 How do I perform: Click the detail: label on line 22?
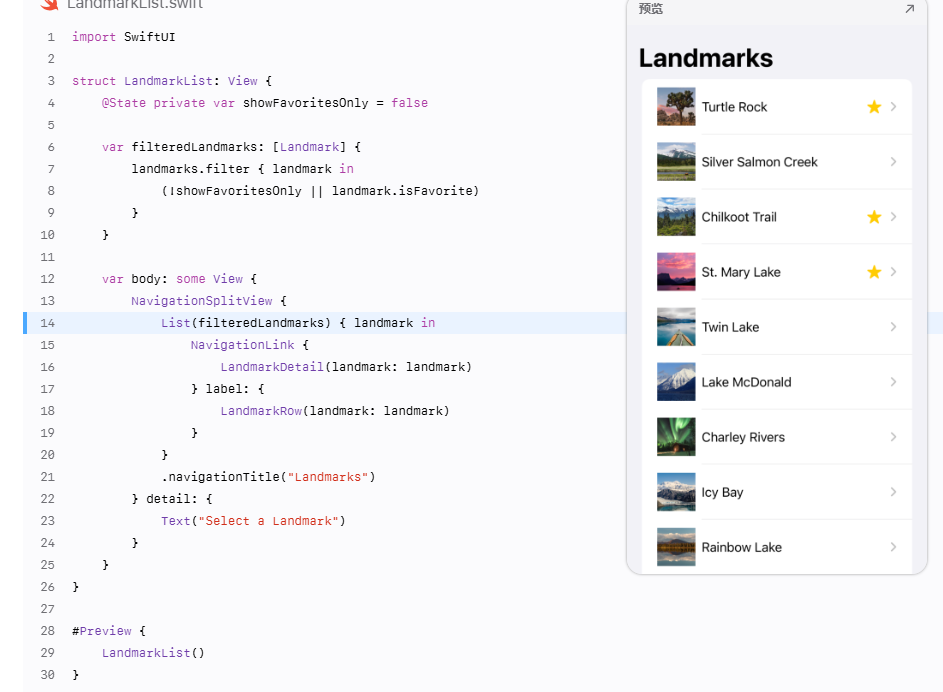tap(171, 499)
